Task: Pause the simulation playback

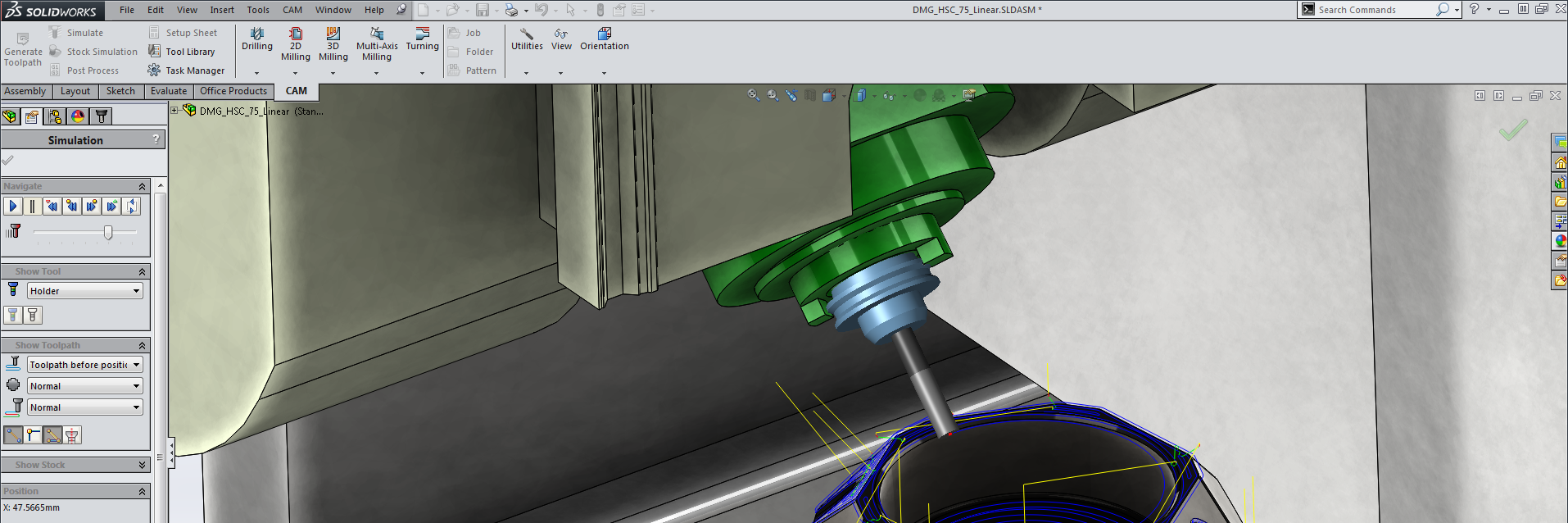Action: (x=32, y=206)
